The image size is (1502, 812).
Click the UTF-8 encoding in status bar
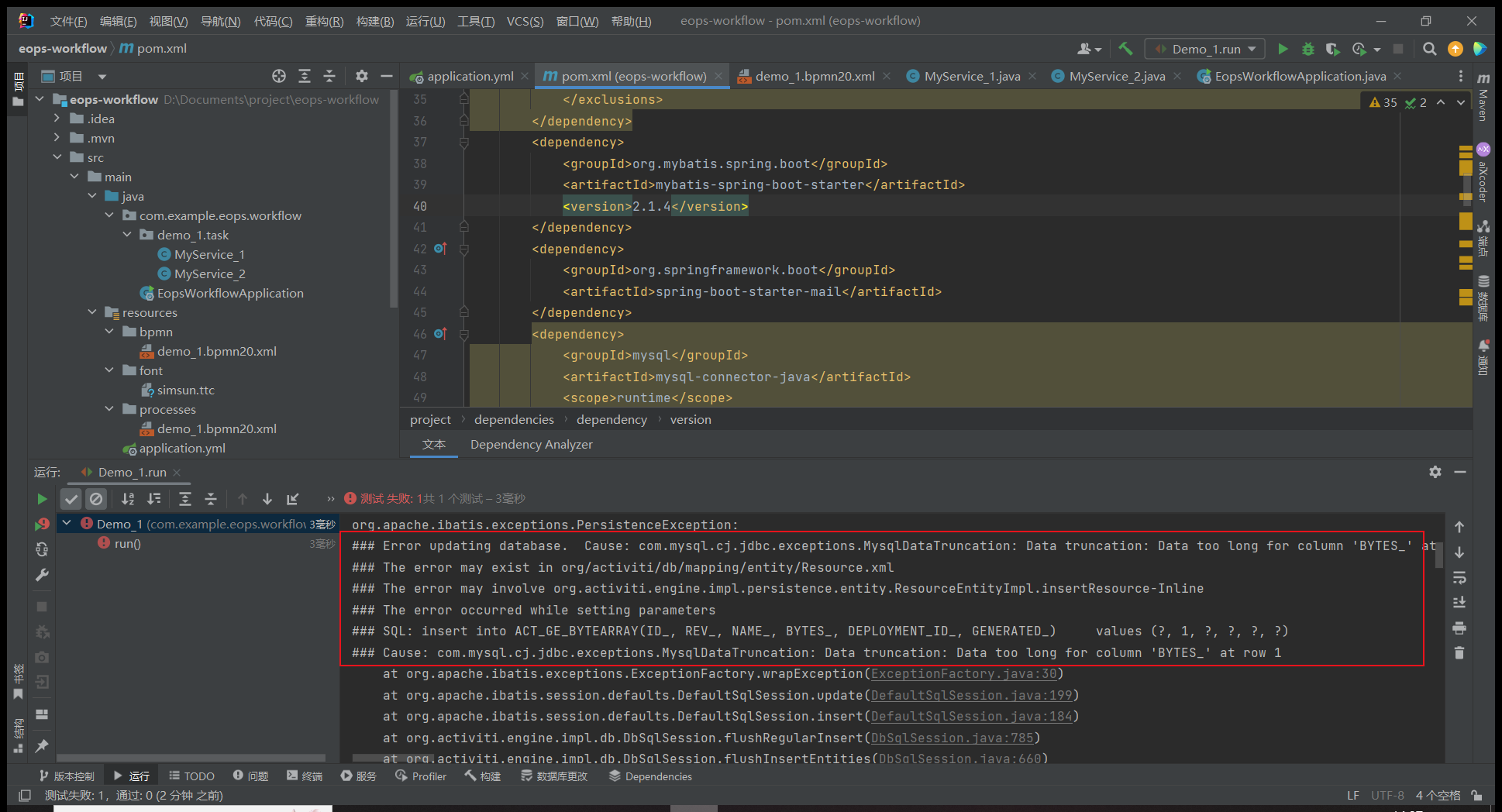(x=1387, y=796)
